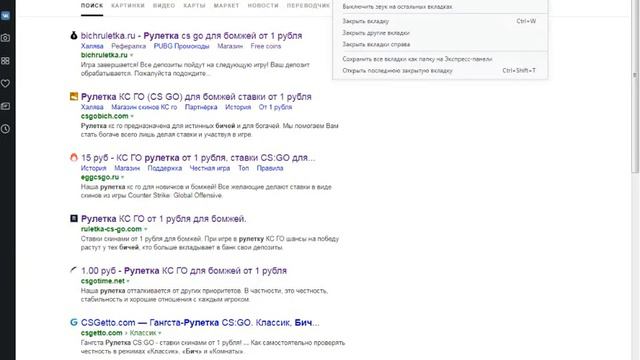Open the Snapshot camera tool in sidebar
The height and width of the screenshot is (360, 640).
tap(5, 38)
